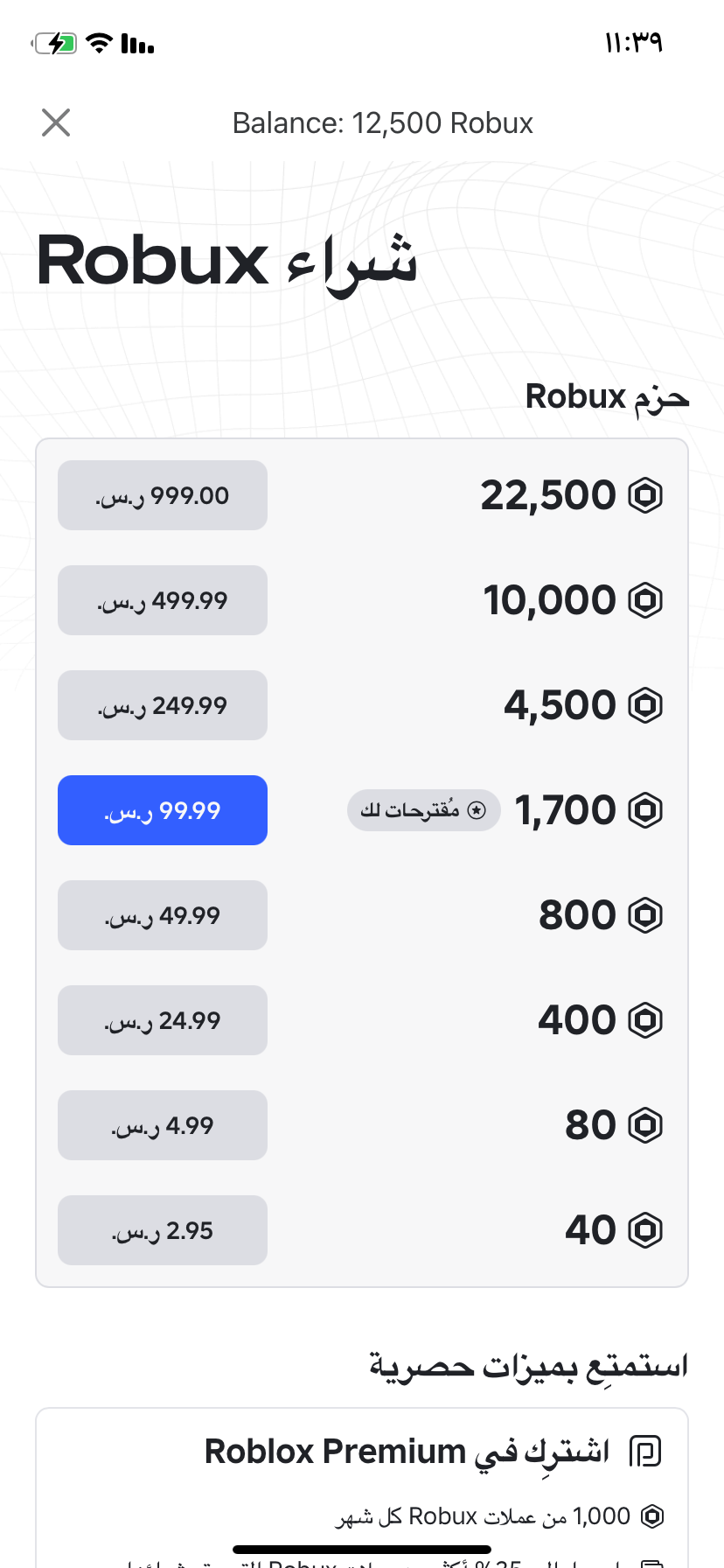Image resolution: width=724 pixels, height=1568 pixels.
Task: Tap the recommended-for-you star badge
Action: [424, 810]
